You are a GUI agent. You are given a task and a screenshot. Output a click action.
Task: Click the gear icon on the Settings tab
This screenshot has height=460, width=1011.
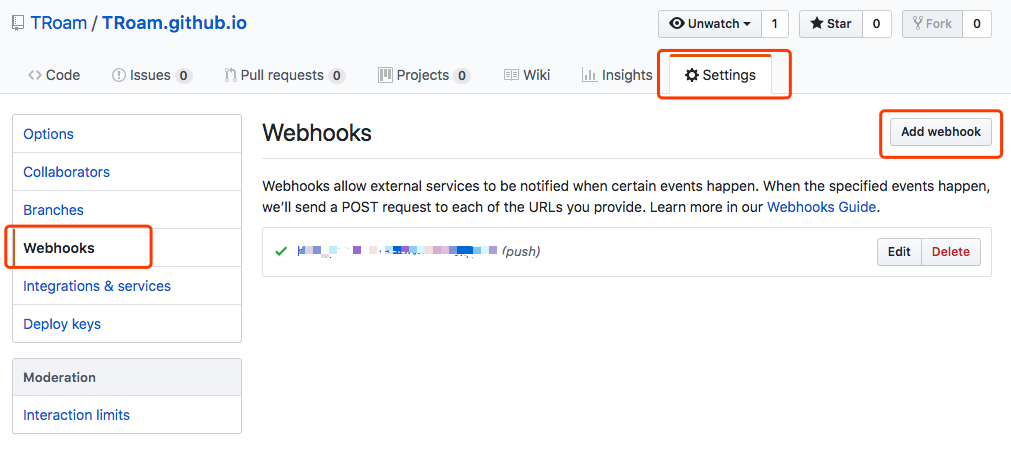692,75
